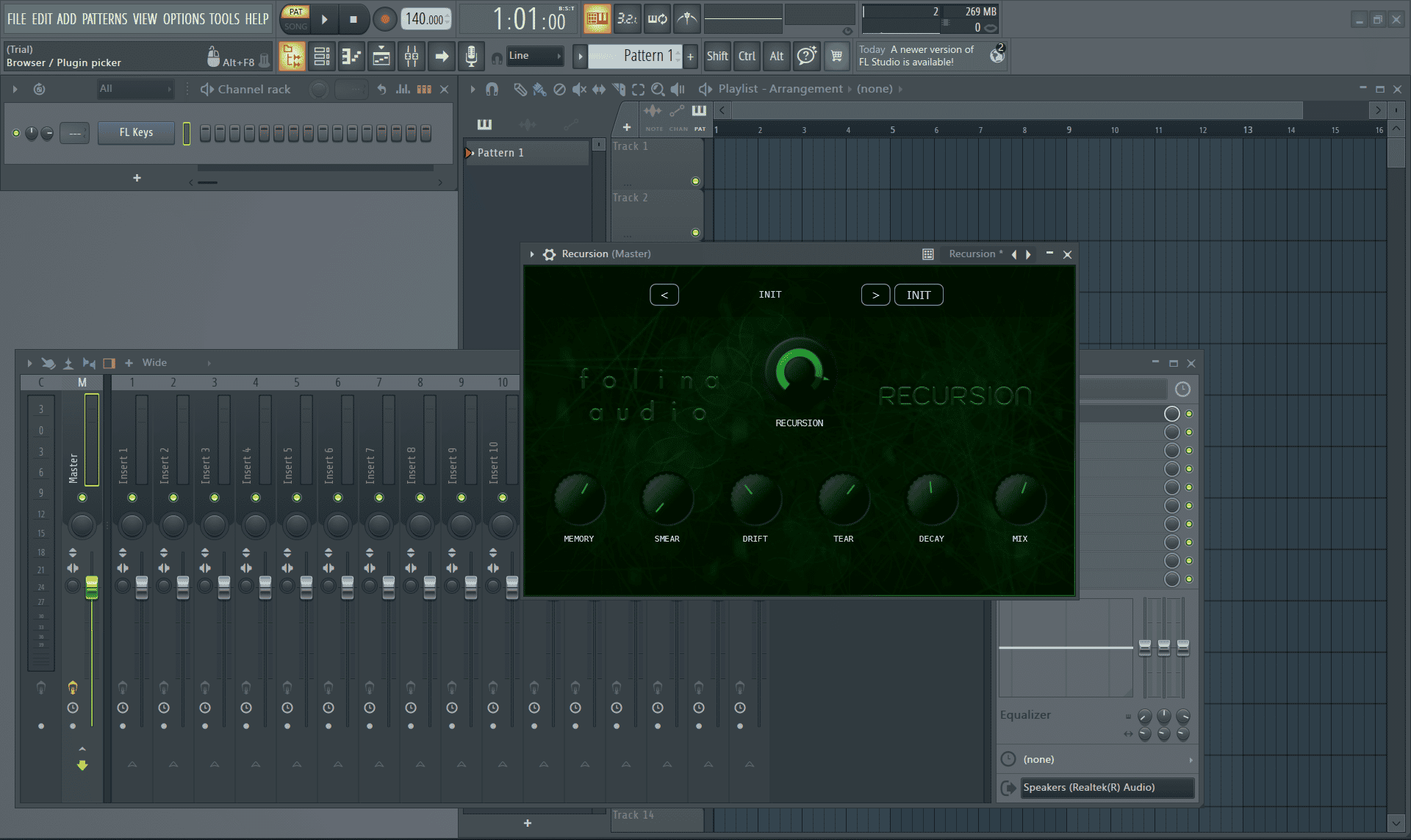Click the previous preset < button
The width and height of the screenshot is (1411, 840).
coord(664,295)
